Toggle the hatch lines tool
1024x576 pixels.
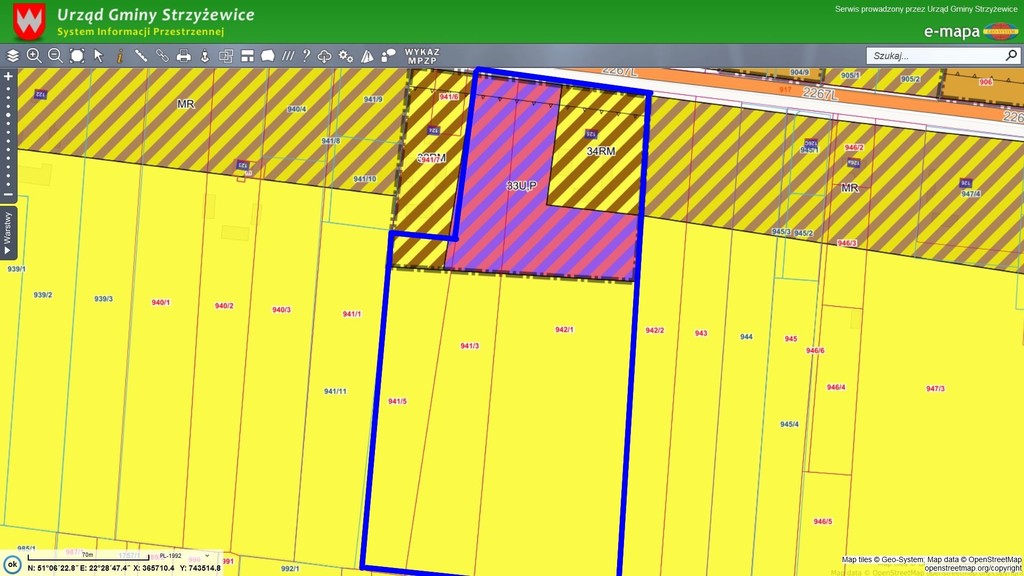click(288, 56)
